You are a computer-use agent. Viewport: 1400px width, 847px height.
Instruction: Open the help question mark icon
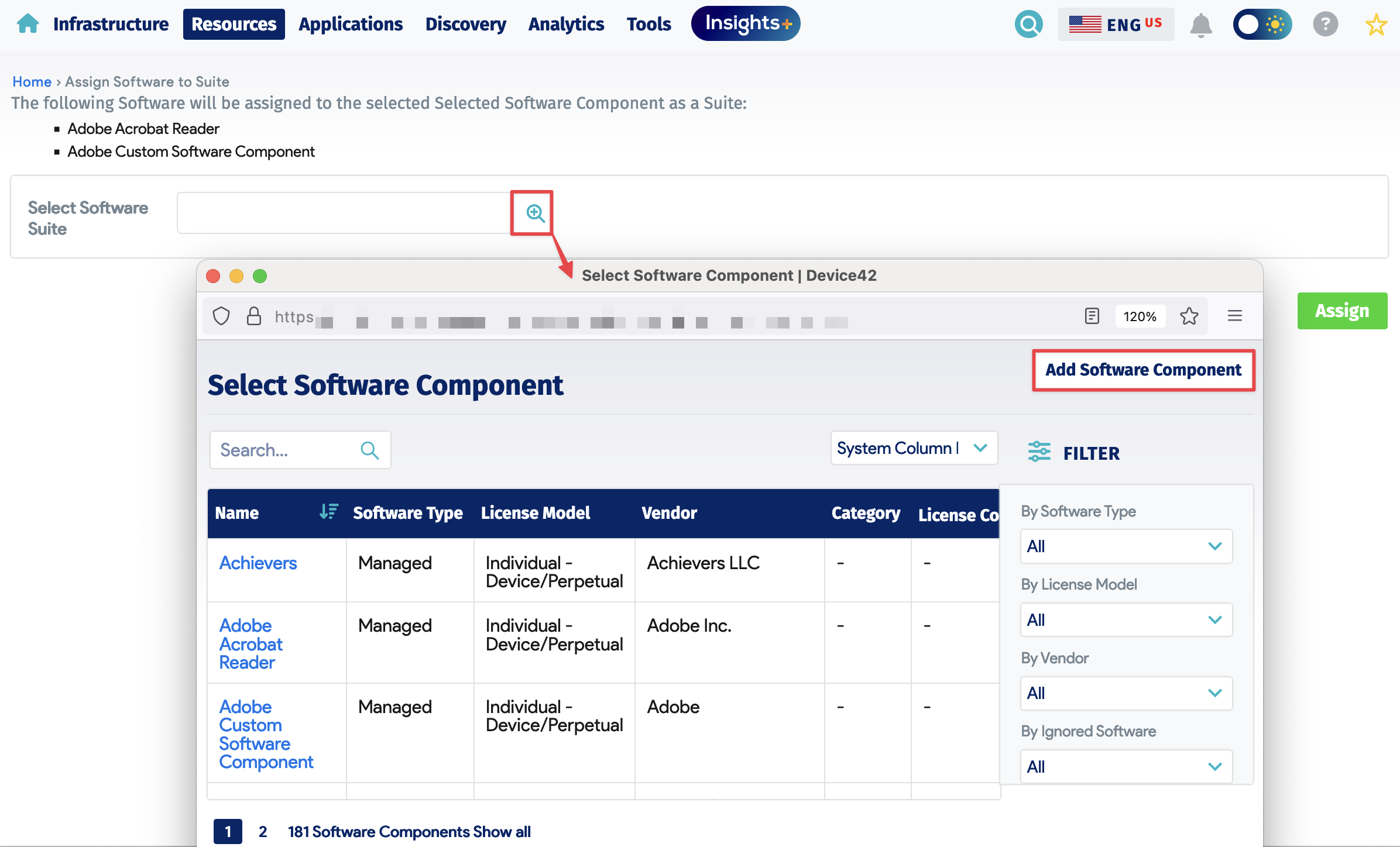pyautogui.click(x=1326, y=25)
